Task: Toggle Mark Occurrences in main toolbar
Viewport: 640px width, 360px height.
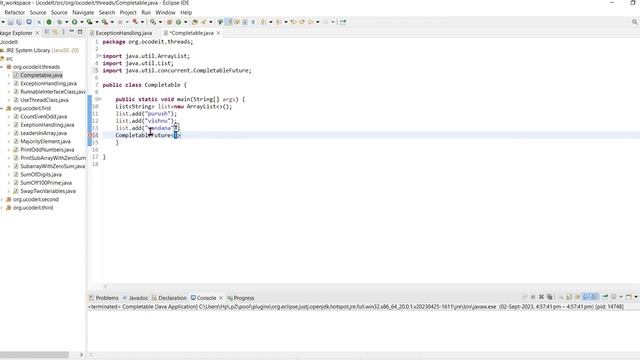Action: tap(228, 22)
